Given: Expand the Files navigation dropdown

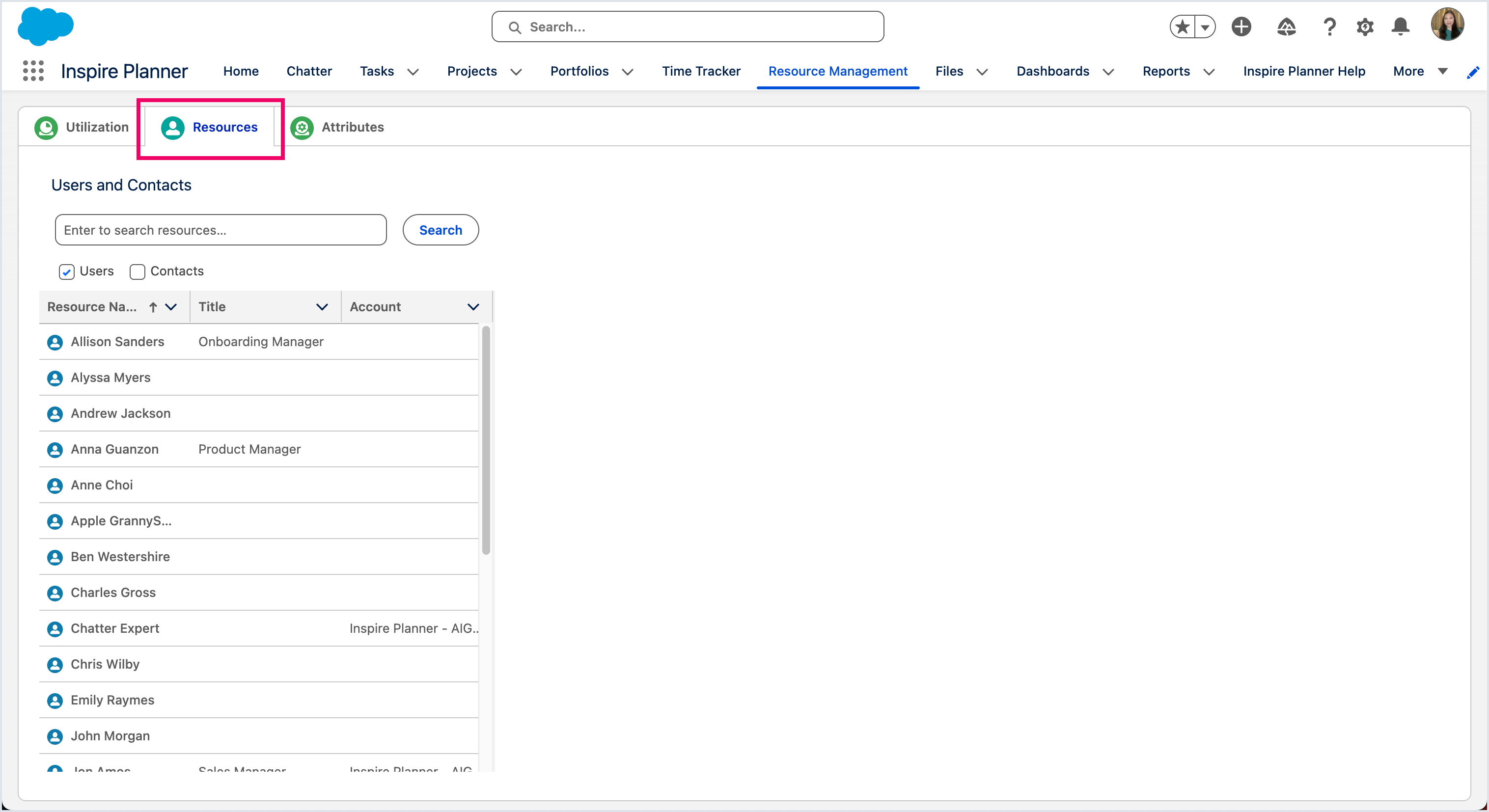Looking at the screenshot, I should pyautogui.click(x=982, y=72).
